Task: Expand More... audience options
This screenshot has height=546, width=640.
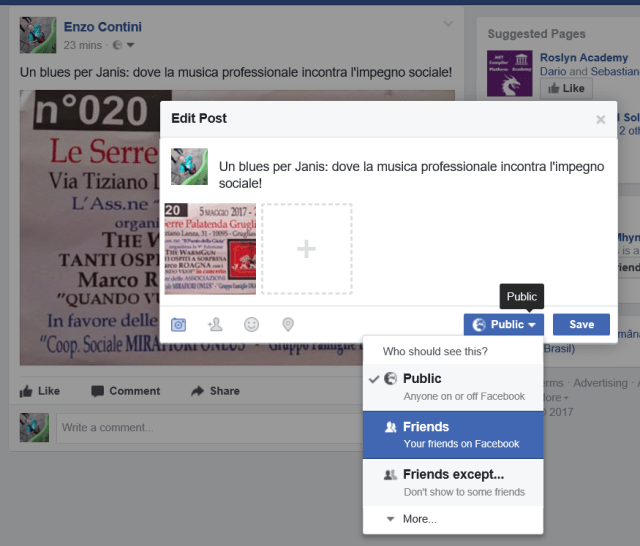Action: pos(453,519)
